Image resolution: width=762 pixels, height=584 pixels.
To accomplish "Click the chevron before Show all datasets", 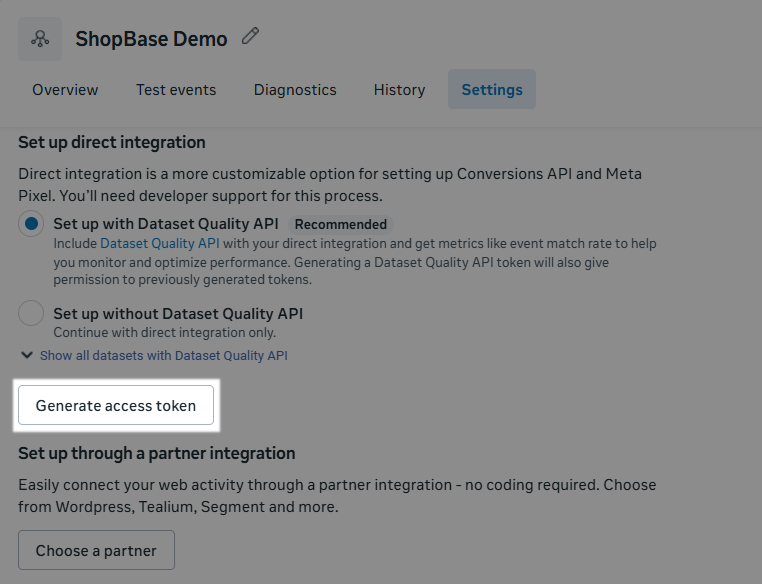I will click(26, 355).
